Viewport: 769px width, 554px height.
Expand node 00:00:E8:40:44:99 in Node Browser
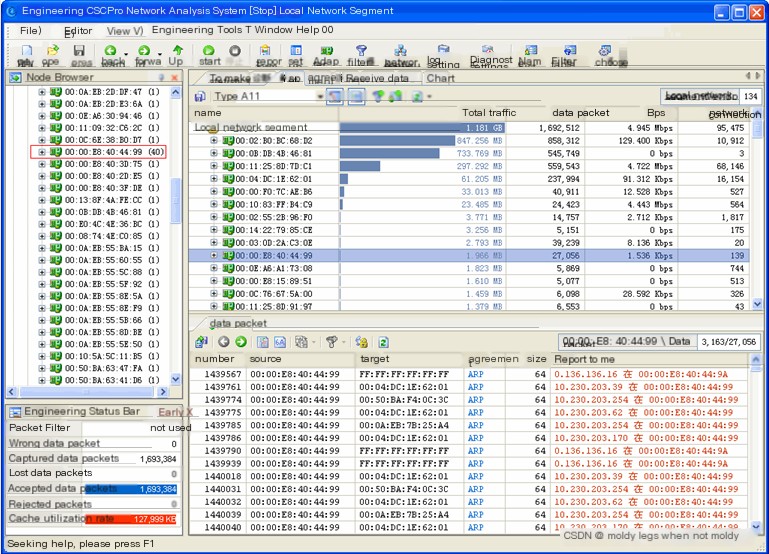[42, 152]
